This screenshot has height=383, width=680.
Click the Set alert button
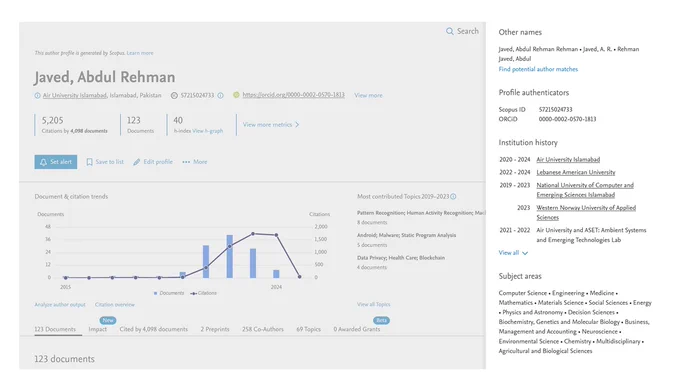coord(56,162)
